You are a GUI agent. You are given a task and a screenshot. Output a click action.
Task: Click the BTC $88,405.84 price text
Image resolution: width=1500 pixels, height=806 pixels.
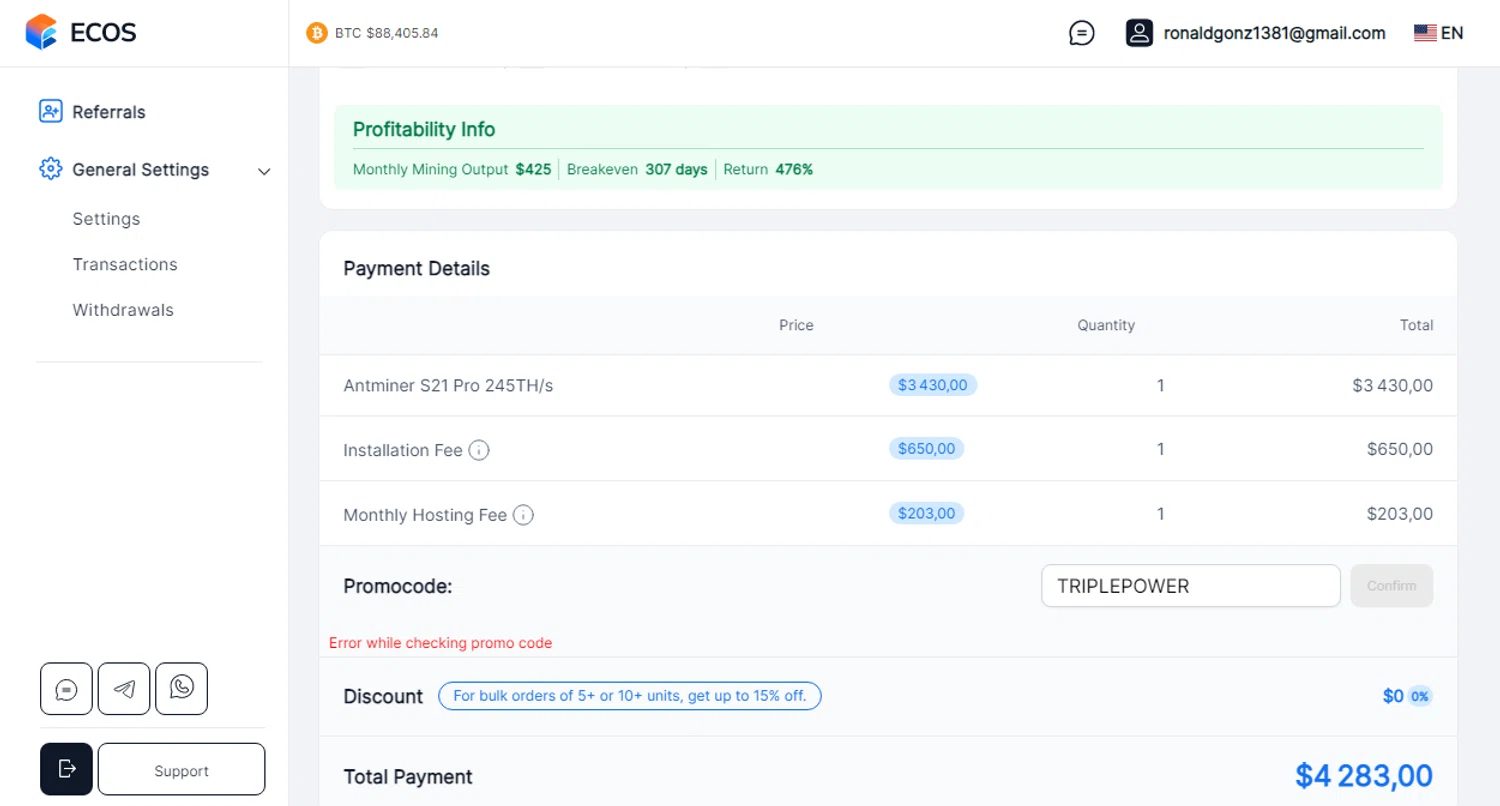[386, 33]
